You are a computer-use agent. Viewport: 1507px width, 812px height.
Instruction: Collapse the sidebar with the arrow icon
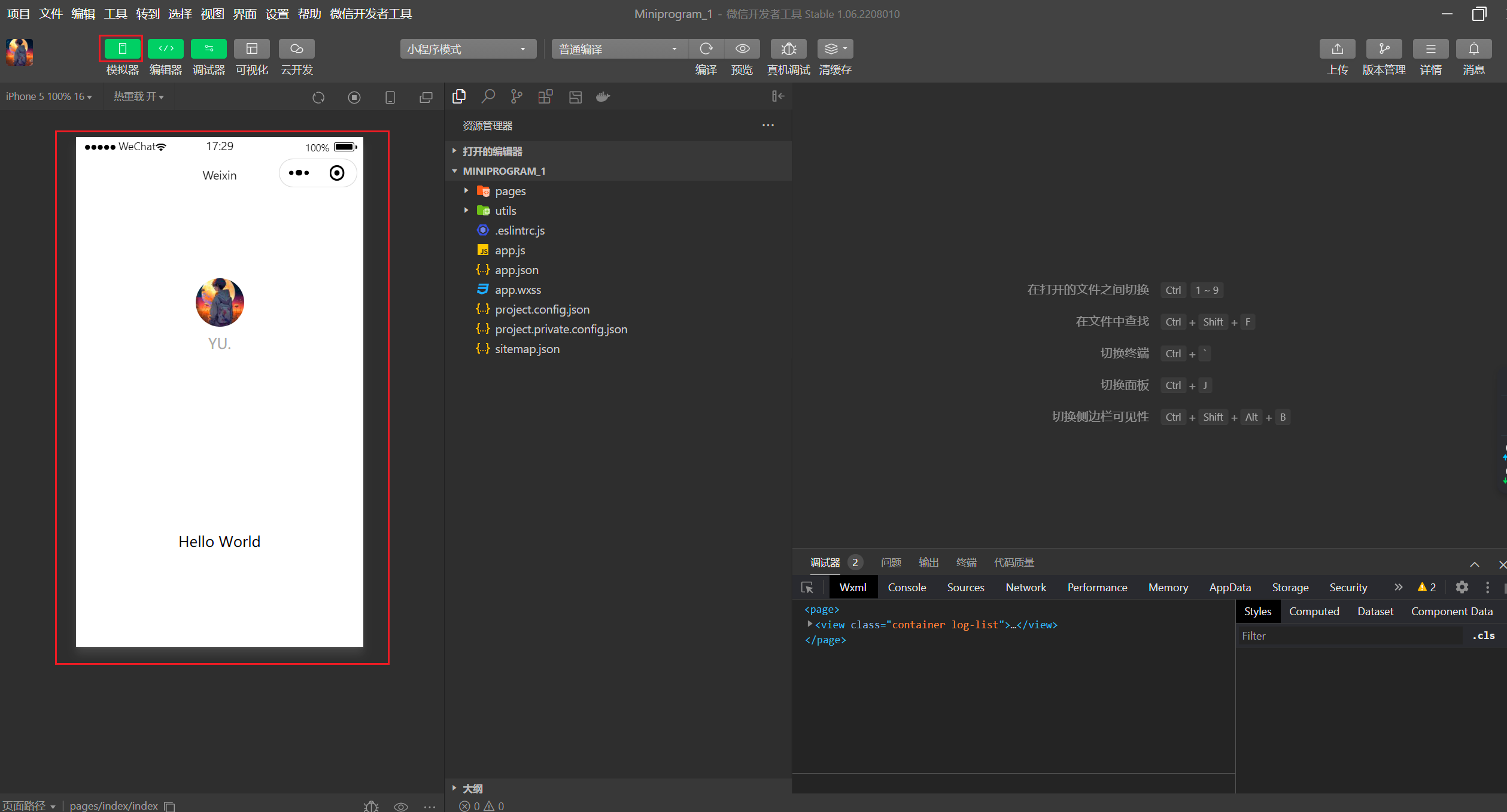(778, 96)
